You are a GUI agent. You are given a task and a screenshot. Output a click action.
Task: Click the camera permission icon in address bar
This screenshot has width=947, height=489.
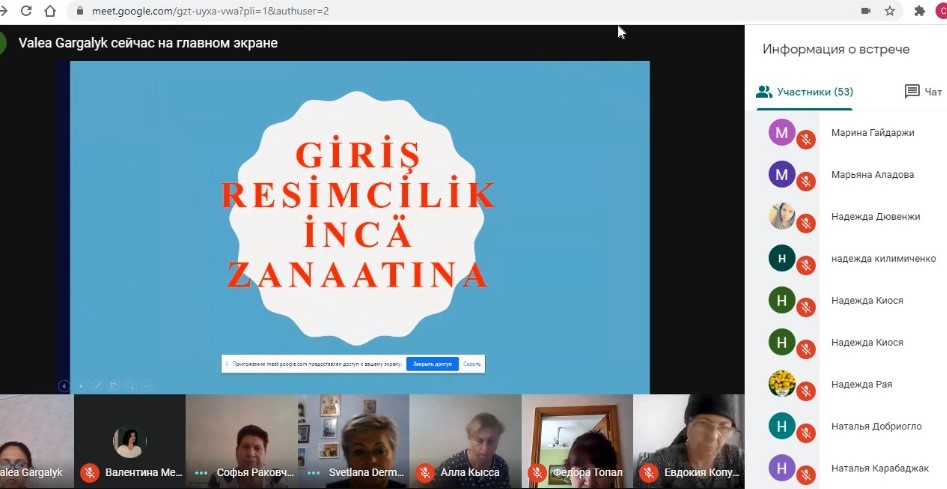click(865, 11)
